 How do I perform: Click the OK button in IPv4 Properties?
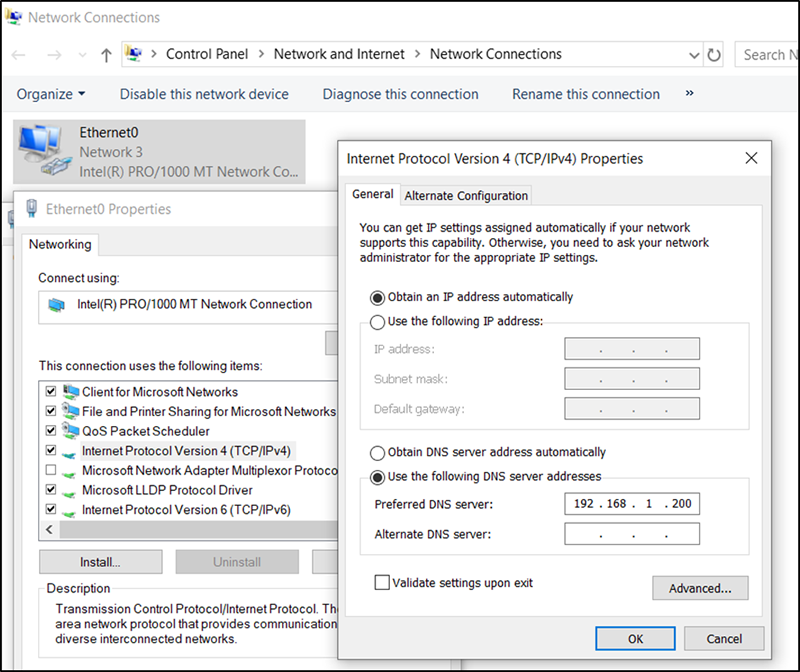tap(635, 639)
